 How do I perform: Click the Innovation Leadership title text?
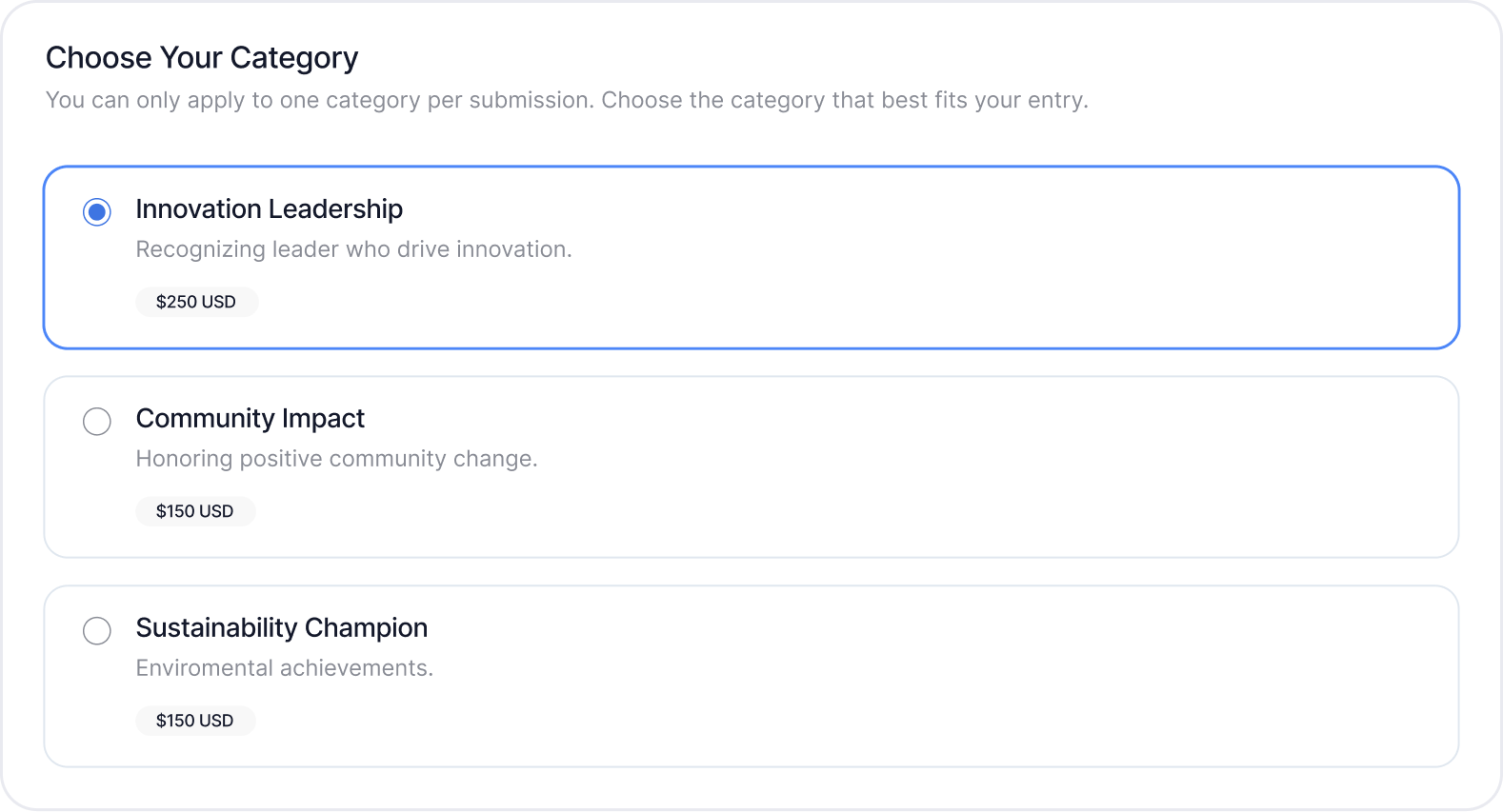coord(270,208)
